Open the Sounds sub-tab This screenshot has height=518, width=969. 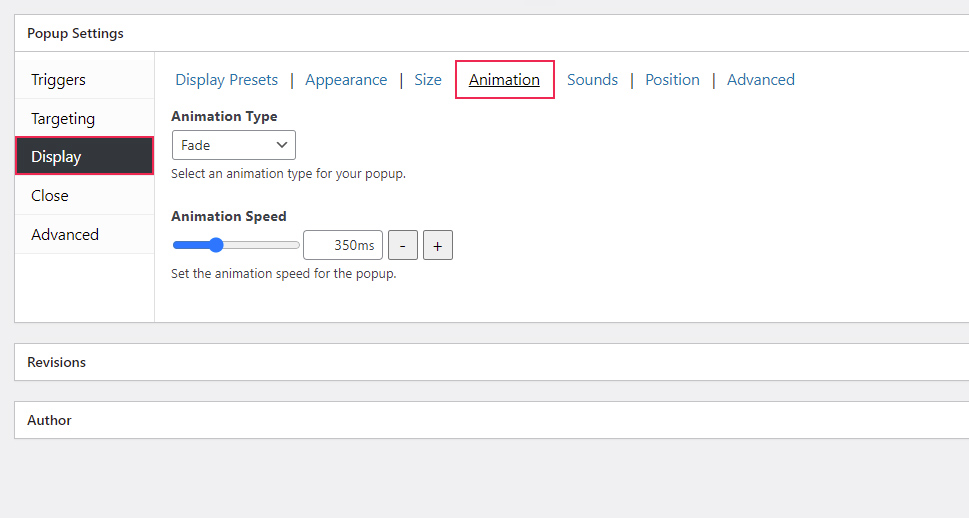click(592, 80)
